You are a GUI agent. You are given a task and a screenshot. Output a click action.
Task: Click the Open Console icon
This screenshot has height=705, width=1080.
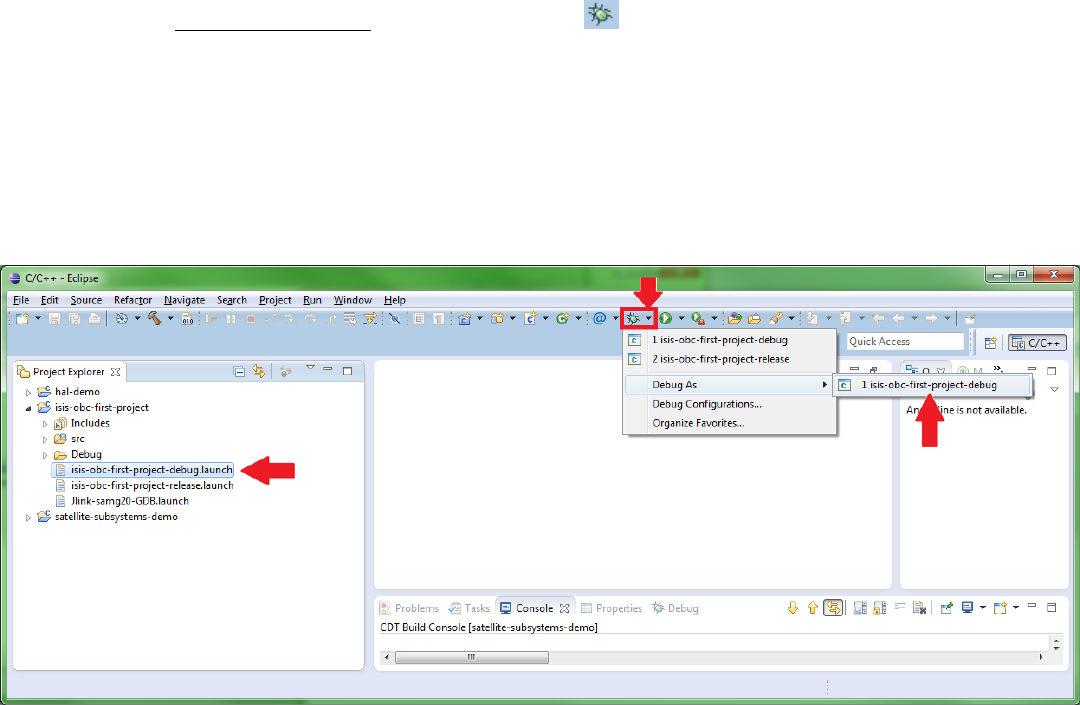(x=1000, y=608)
